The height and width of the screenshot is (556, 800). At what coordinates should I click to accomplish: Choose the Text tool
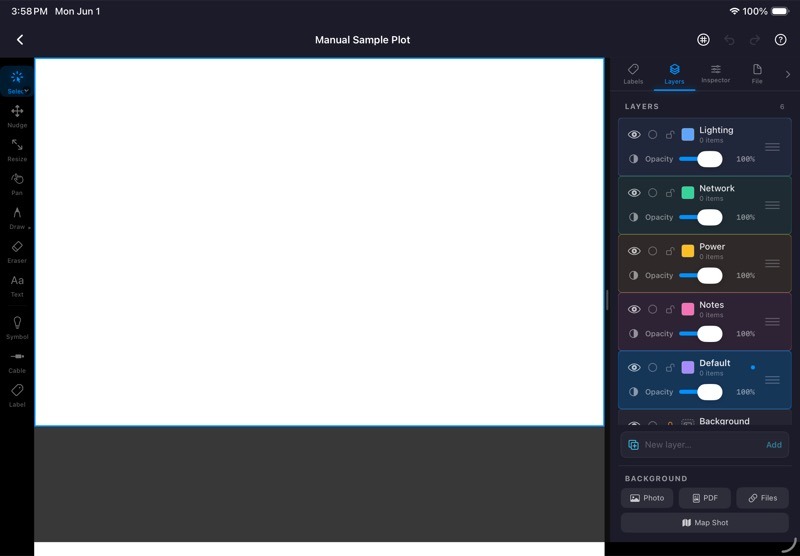coord(17,286)
